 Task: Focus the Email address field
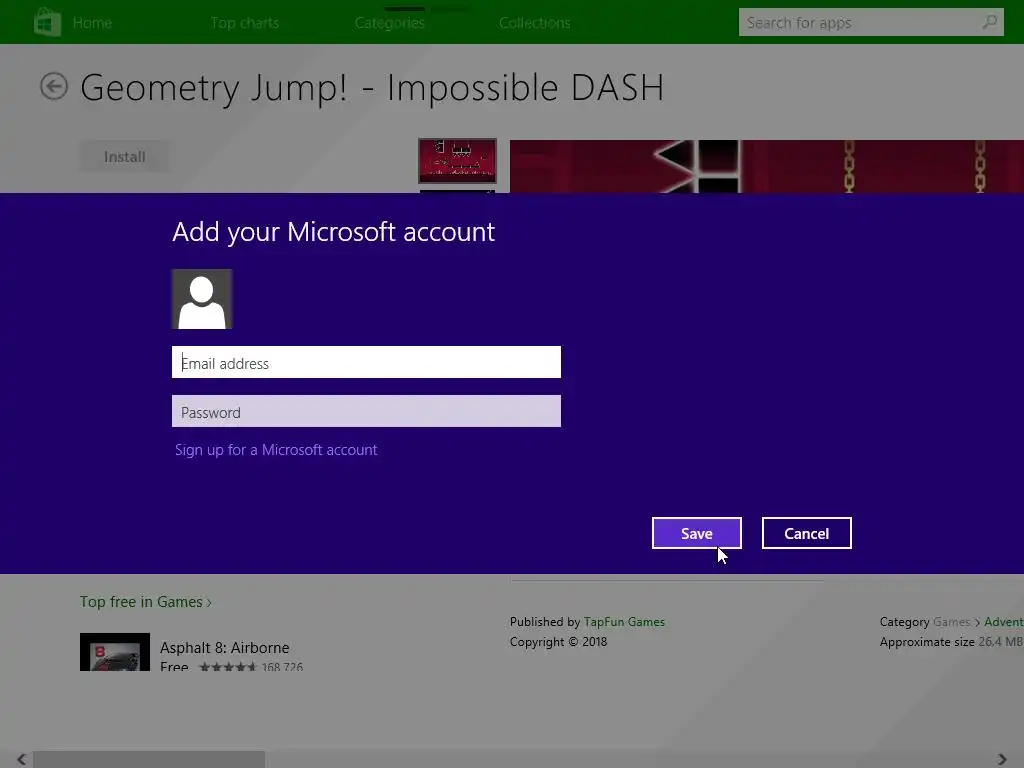click(x=366, y=362)
